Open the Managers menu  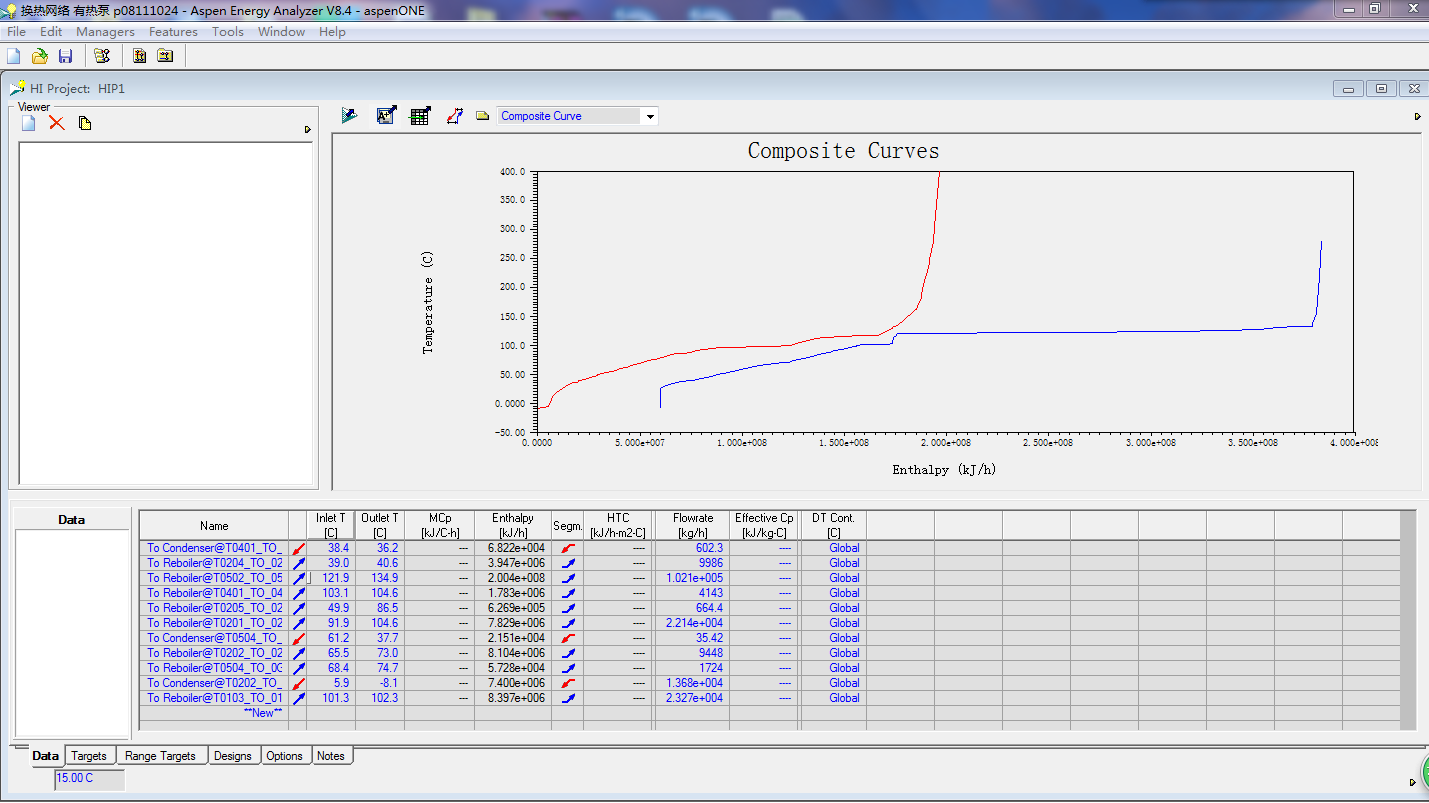coord(105,32)
